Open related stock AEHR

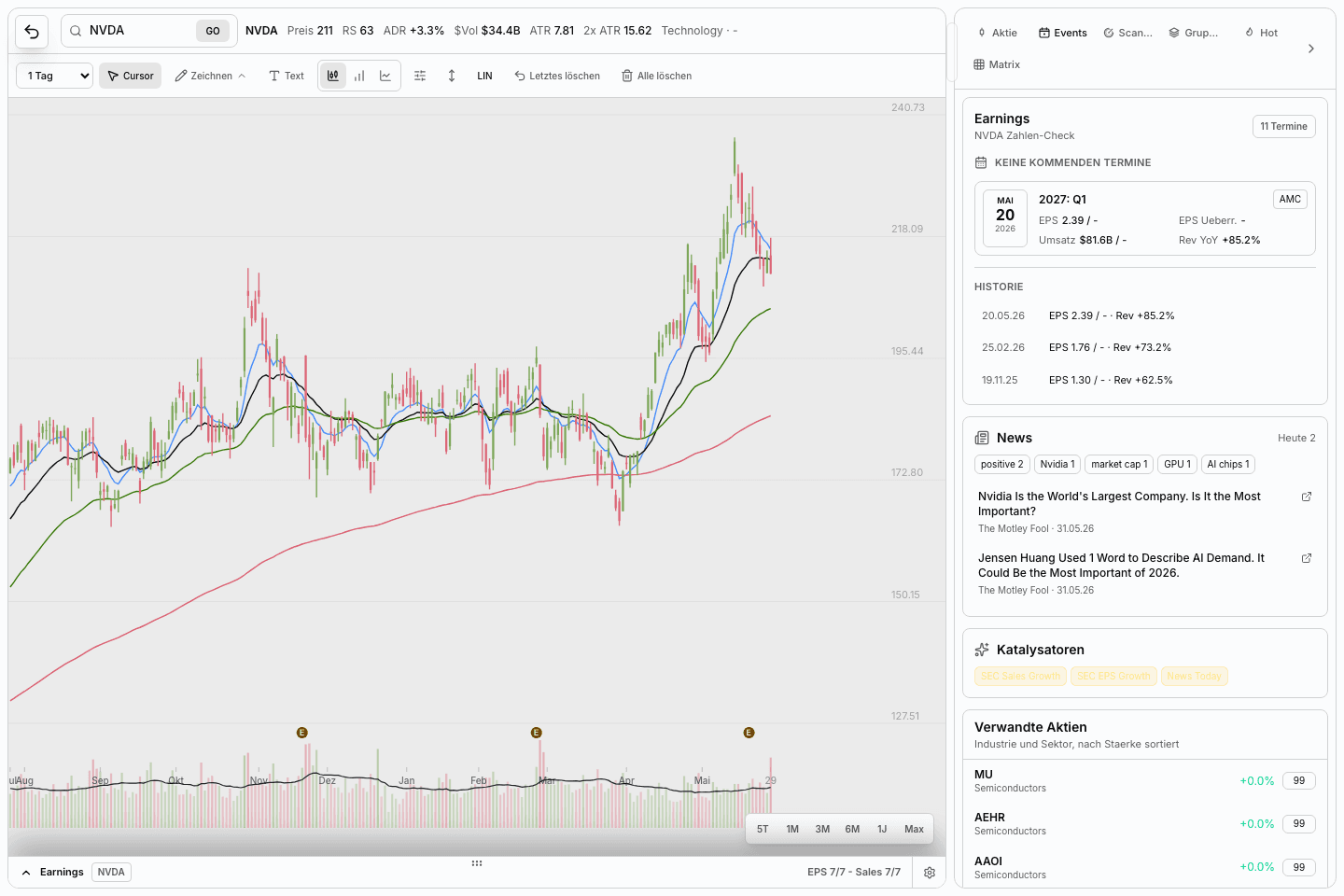click(1145, 823)
